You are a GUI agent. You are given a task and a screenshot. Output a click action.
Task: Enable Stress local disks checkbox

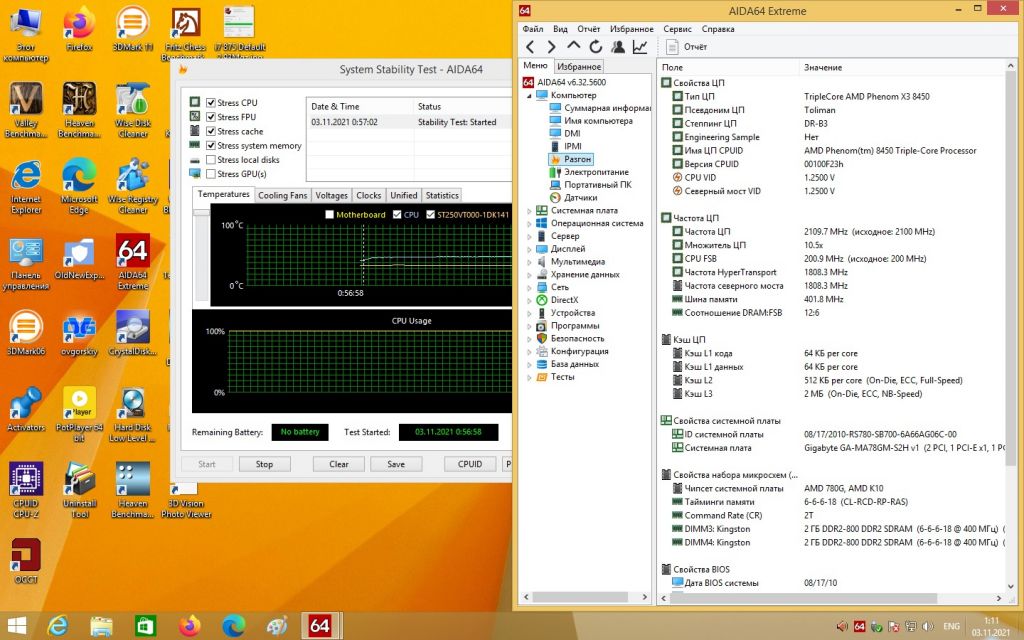pos(211,160)
